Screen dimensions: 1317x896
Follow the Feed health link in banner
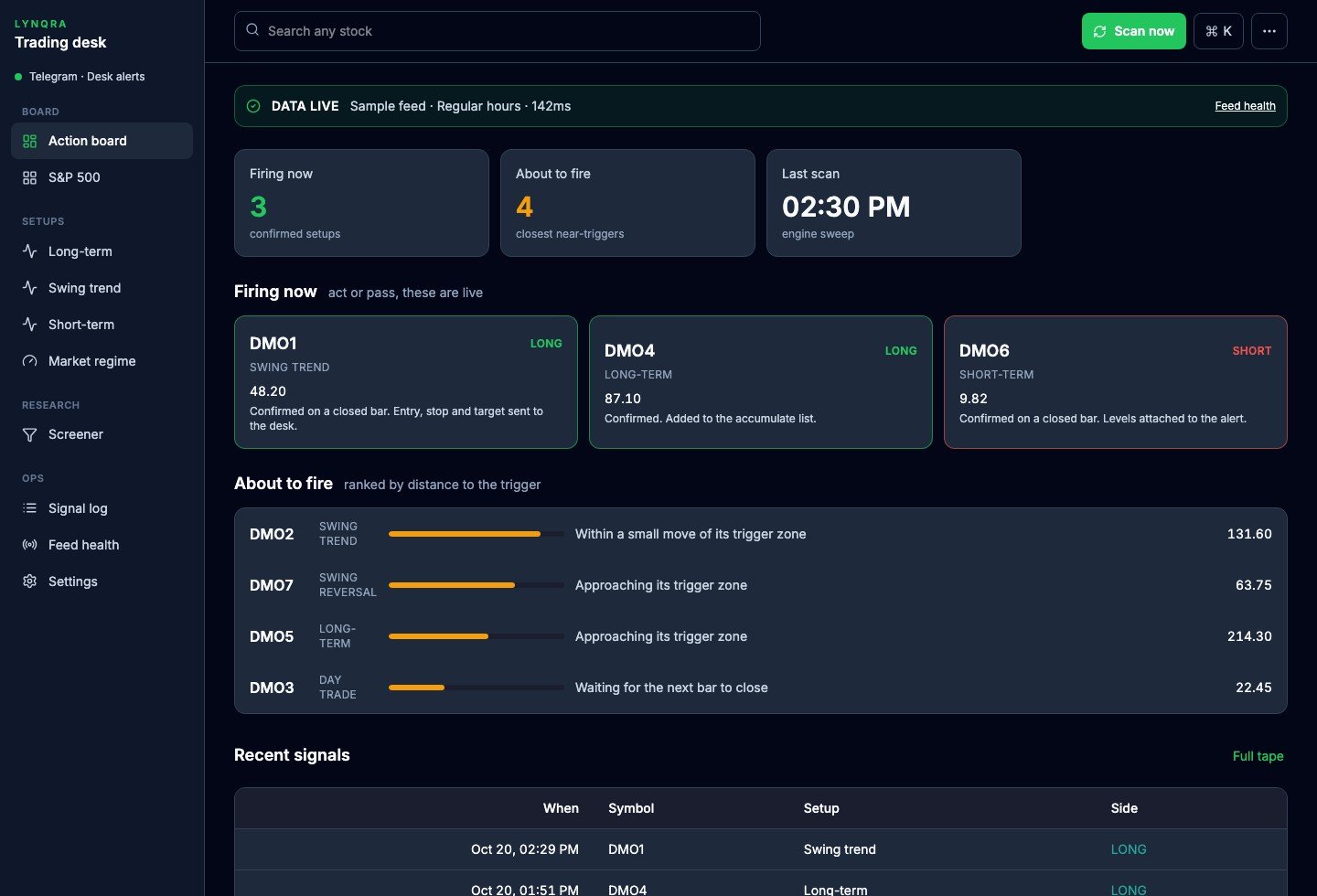pyautogui.click(x=1245, y=106)
